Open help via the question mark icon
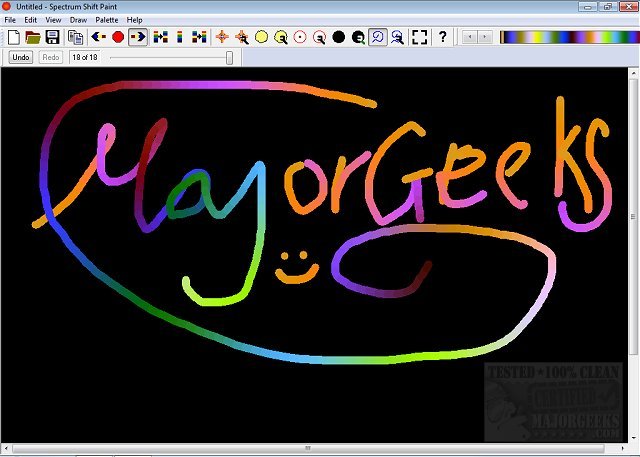The height and width of the screenshot is (457, 640). 443,37
